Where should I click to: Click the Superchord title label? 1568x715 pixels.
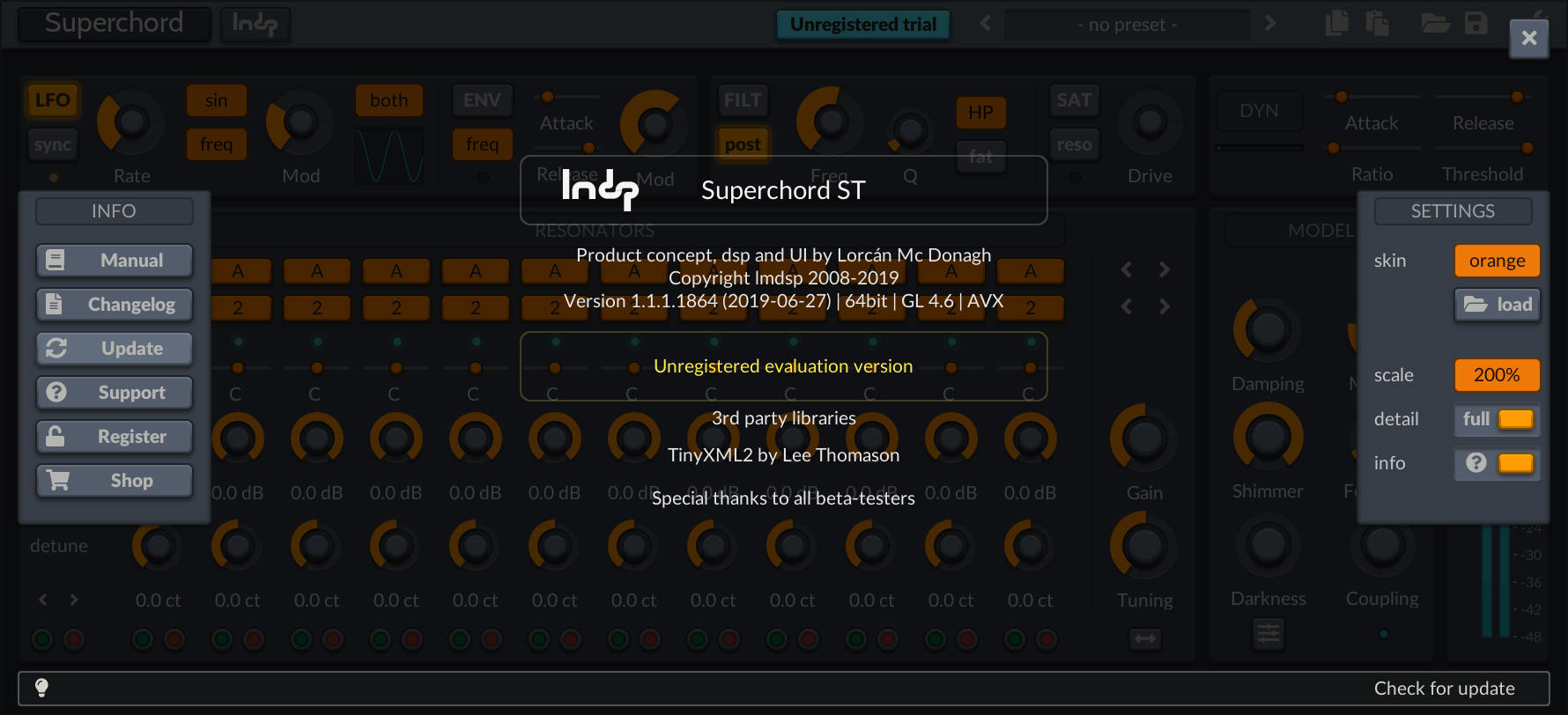tap(115, 24)
